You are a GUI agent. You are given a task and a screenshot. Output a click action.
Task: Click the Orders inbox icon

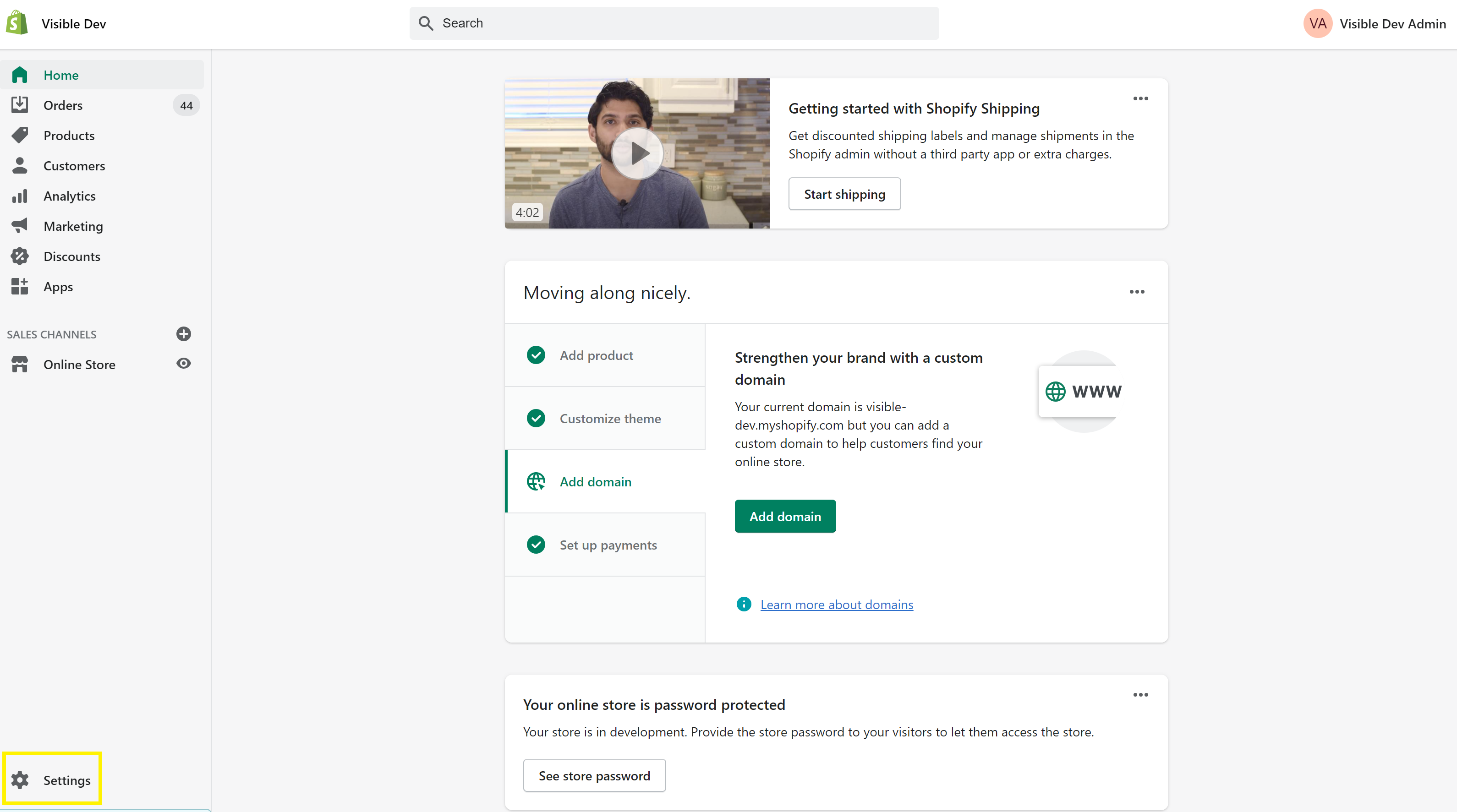pos(19,104)
